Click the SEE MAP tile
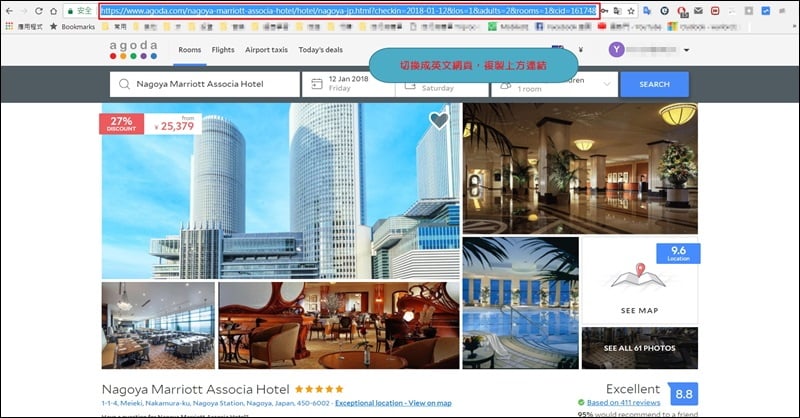Viewport: 800px width, 418px height. (639, 281)
